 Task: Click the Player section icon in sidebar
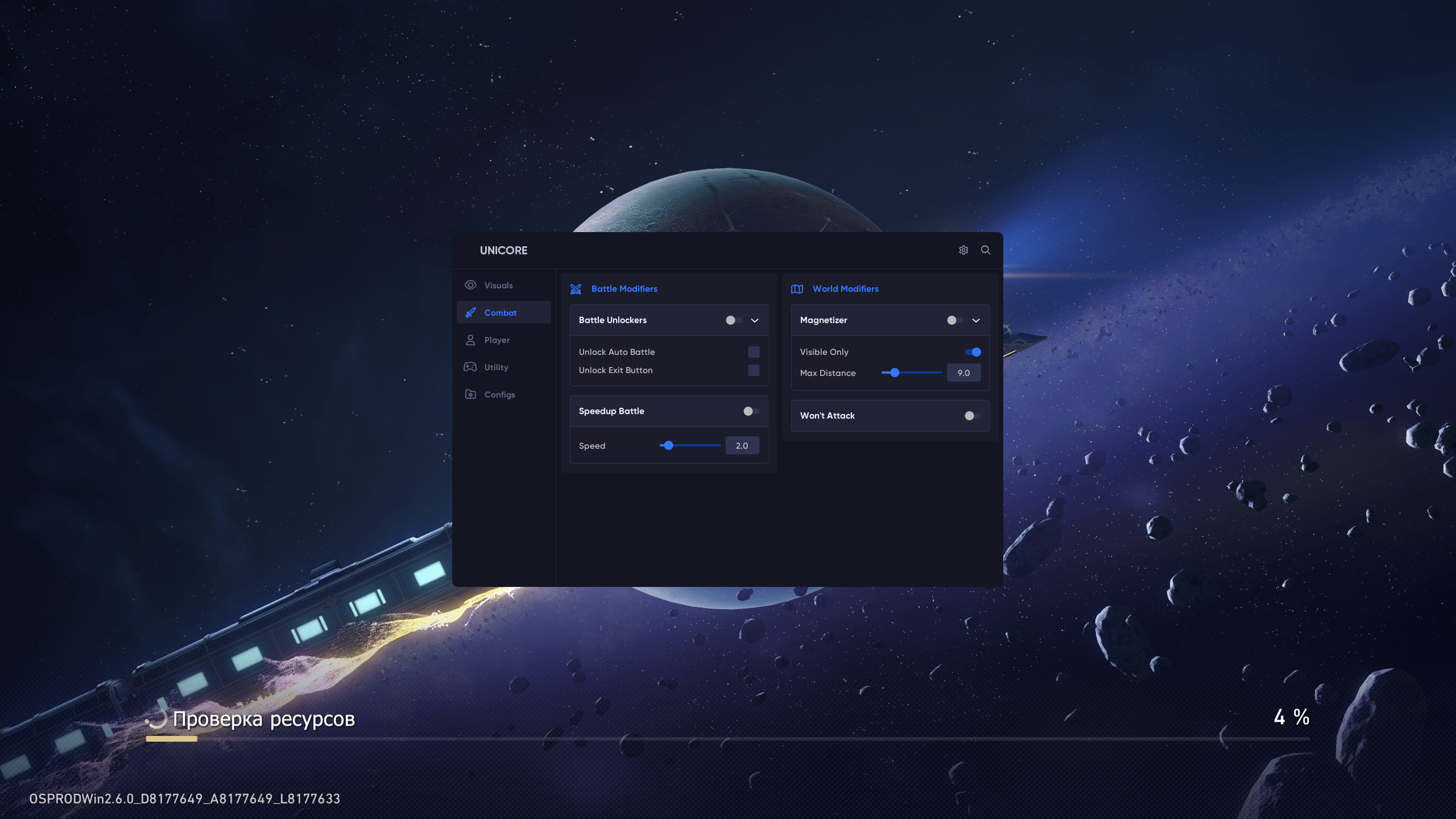pyautogui.click(x=470, y=339)
